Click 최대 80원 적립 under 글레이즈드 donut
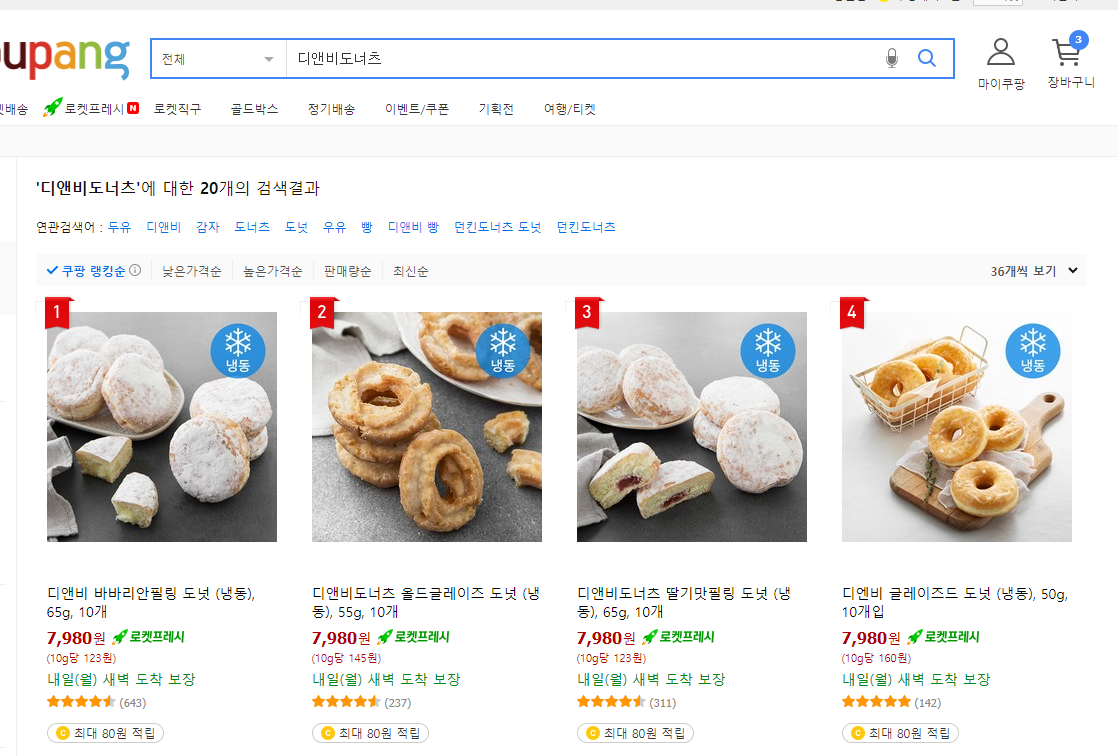The height and width of the screenshot is (756, 1118). point(901,732)
